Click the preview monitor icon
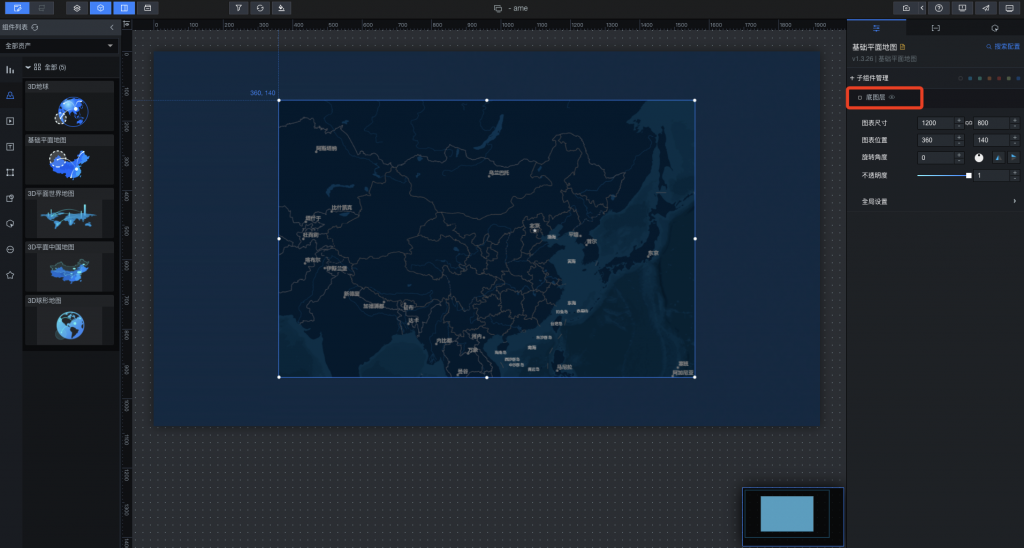The image size is (1024, 548). 962,8
